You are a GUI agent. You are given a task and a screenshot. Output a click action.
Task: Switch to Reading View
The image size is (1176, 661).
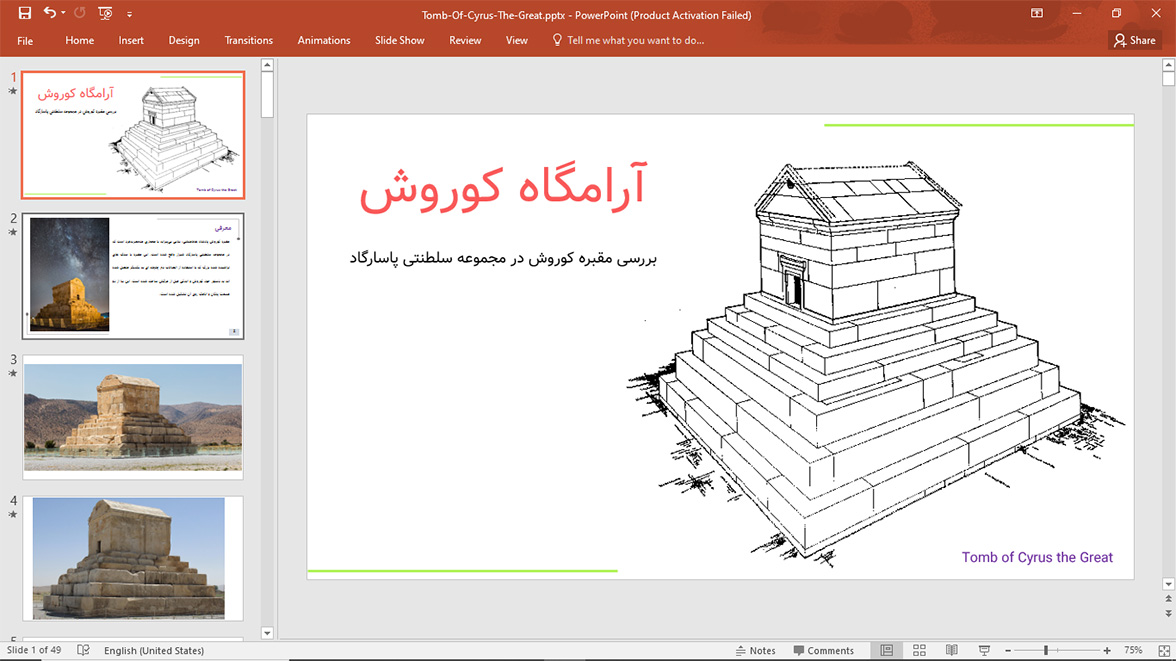coord(952,650)
